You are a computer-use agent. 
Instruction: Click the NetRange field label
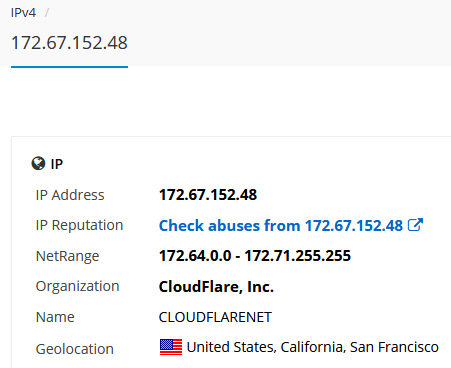pos(67,256)
